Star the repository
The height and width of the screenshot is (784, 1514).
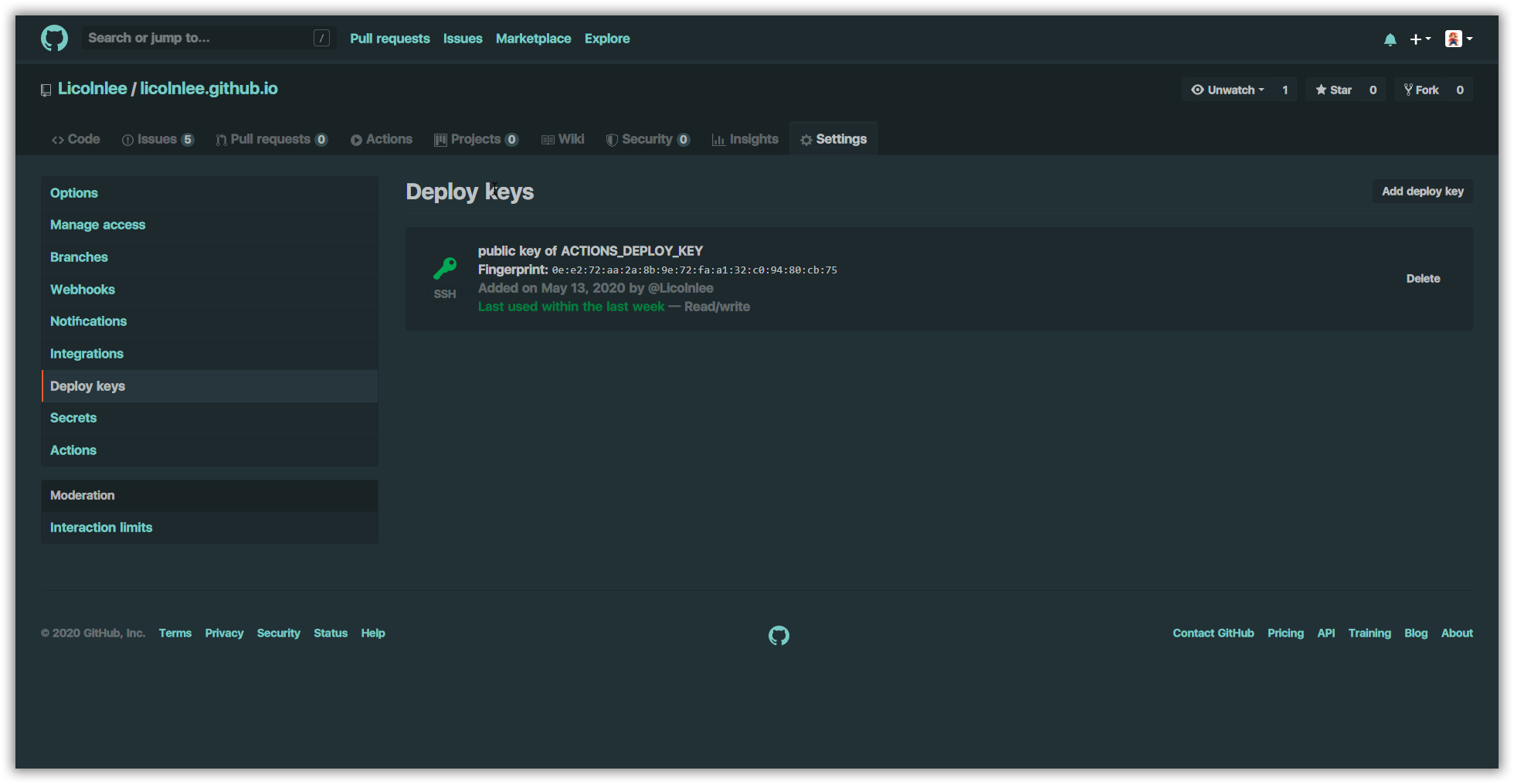pyautogui.click(x=1333, y=90)
